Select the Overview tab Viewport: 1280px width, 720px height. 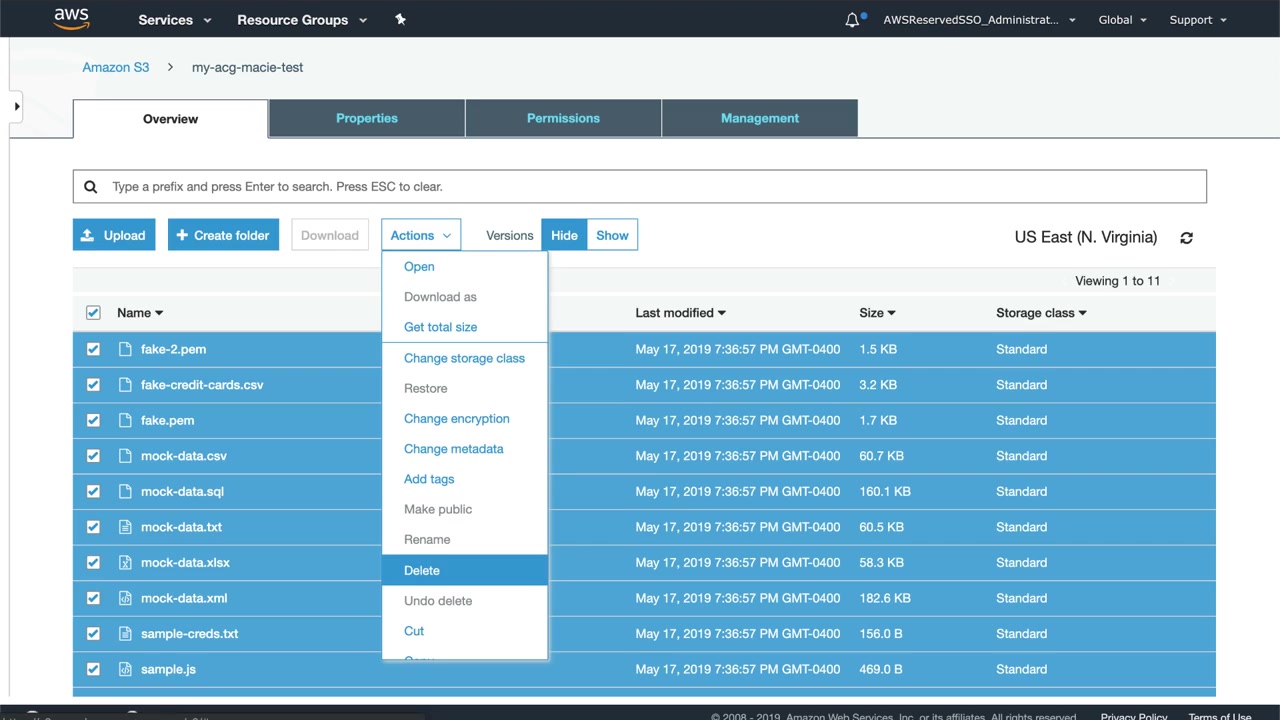170,119
